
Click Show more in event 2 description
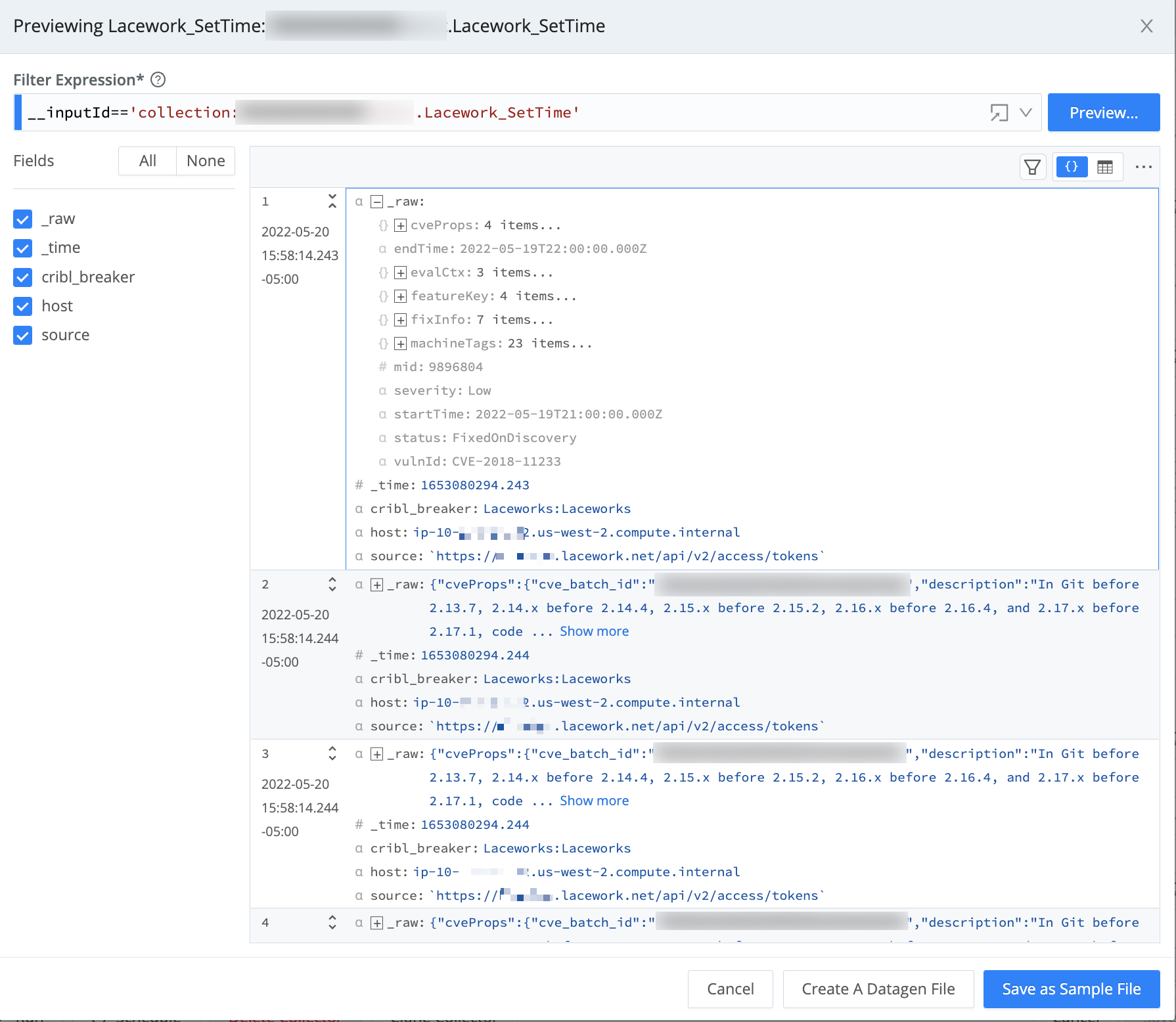pos(593,631)
